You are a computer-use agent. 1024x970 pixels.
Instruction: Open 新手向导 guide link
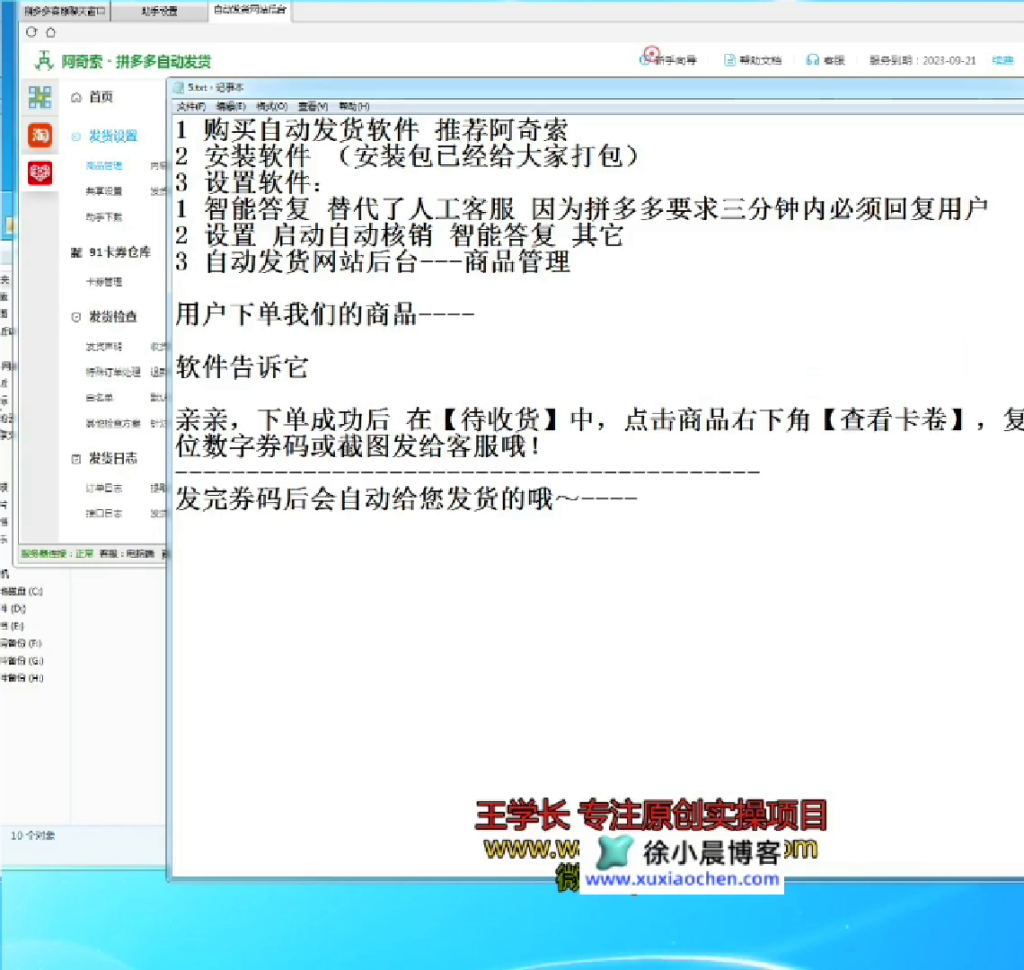pos(674,60)
